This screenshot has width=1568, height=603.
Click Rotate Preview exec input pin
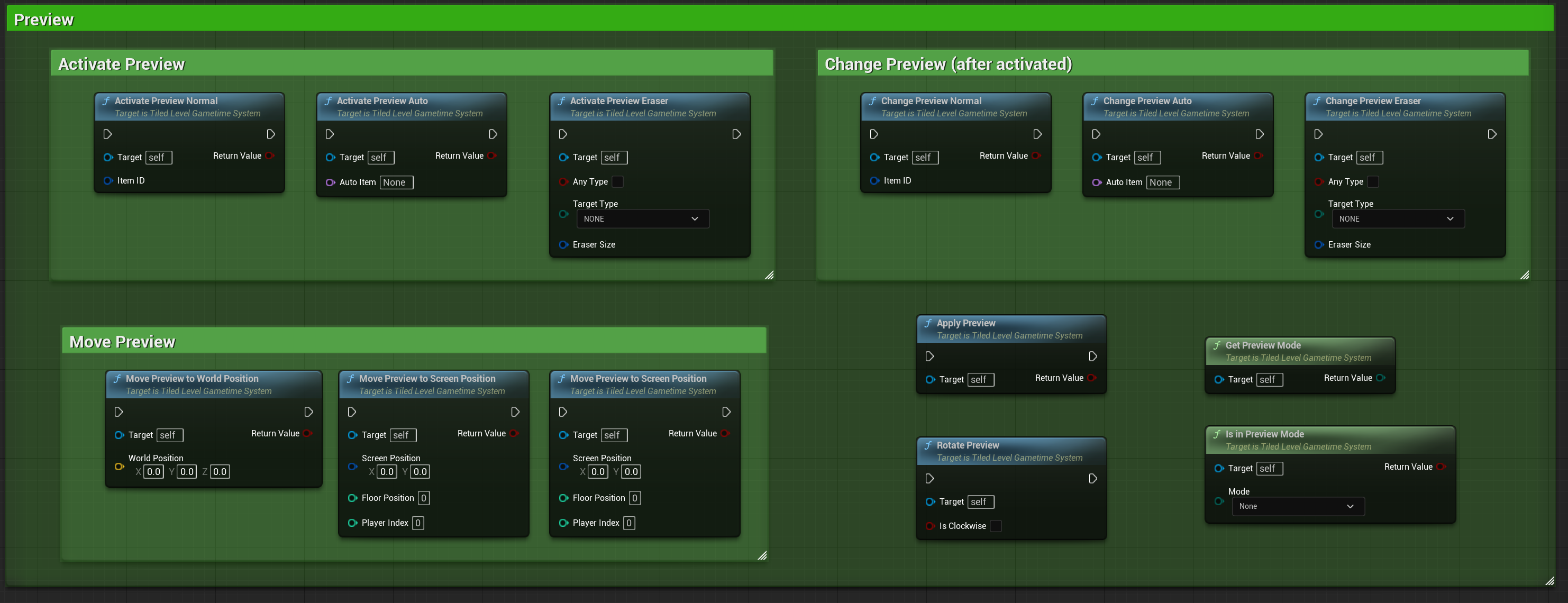pyautogui.click(x=929, y=478)
